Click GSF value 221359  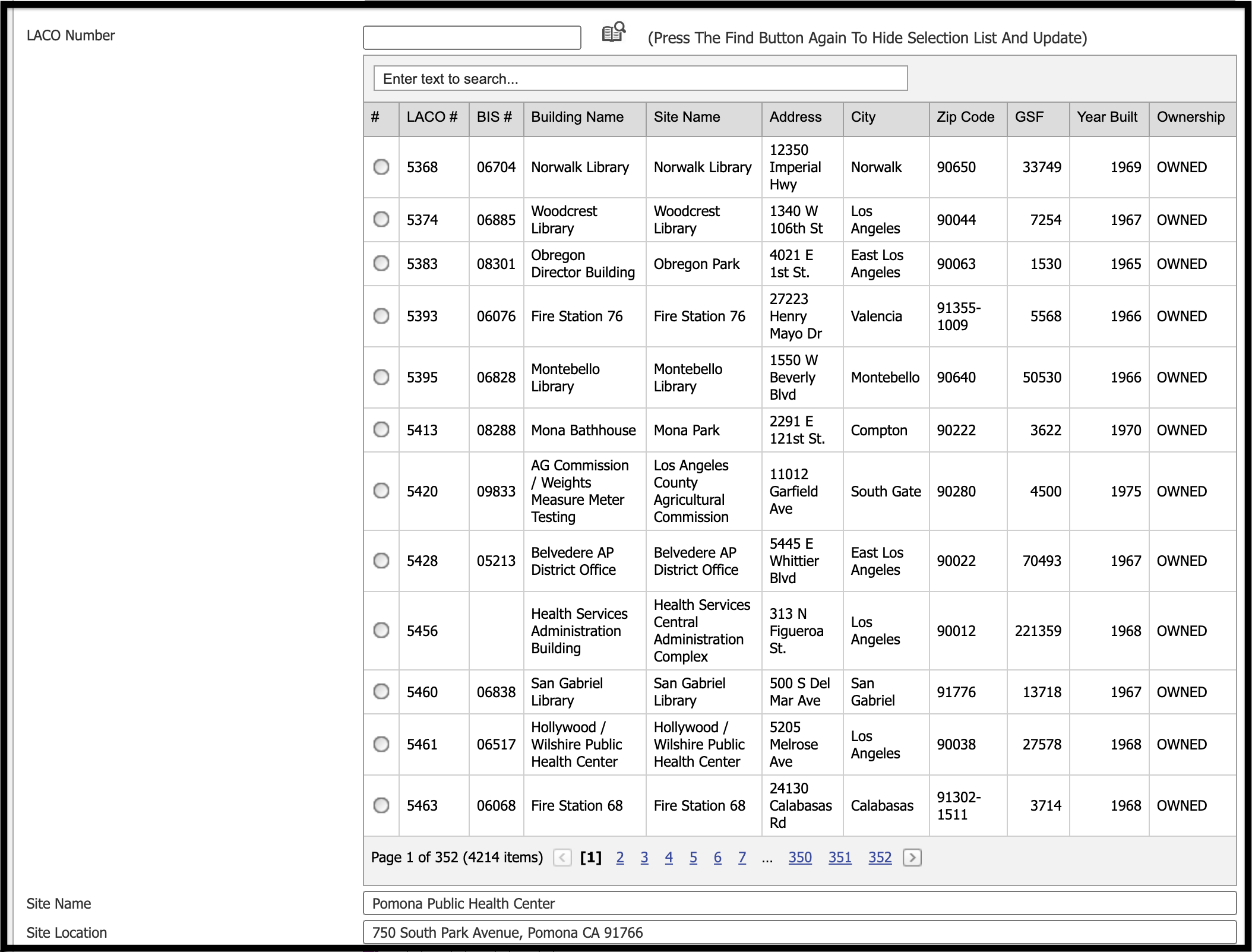[1038, 631]
